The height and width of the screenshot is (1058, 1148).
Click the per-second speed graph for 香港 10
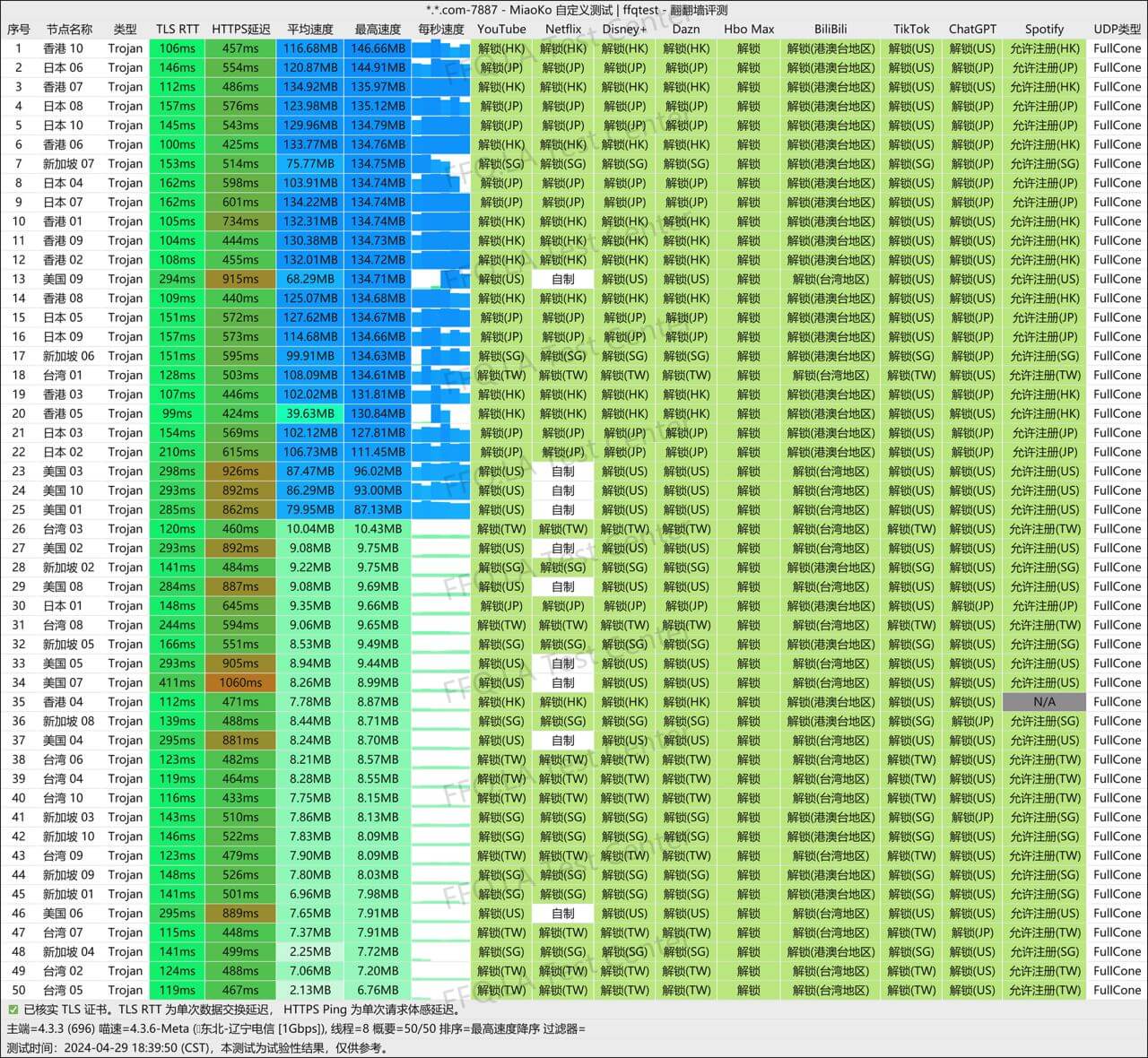tap(441, 48)
